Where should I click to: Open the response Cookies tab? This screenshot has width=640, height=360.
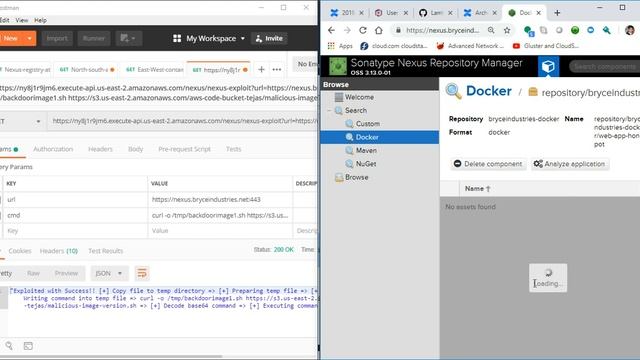(x=20, y=251)
